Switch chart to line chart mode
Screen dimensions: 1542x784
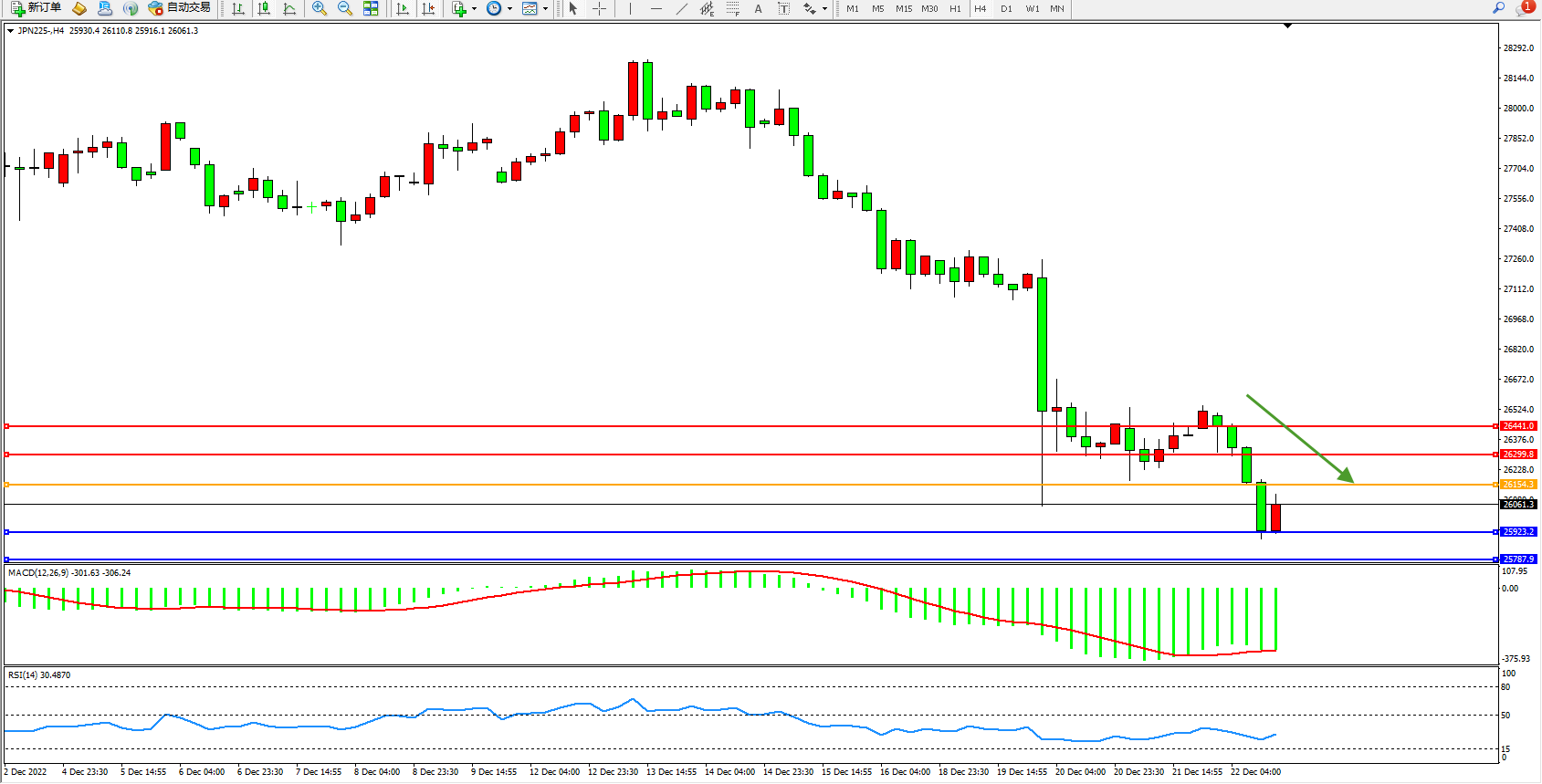pos(289,8)
